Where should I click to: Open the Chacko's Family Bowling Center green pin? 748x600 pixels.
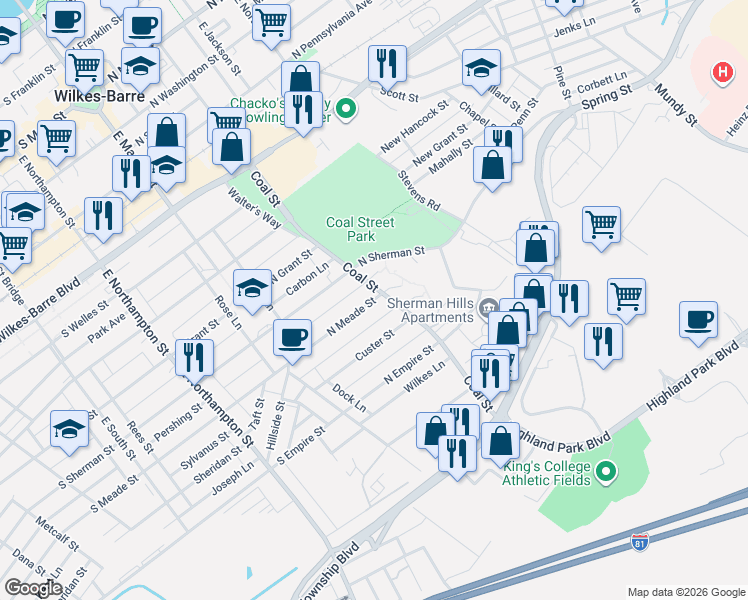pos(346,109)
